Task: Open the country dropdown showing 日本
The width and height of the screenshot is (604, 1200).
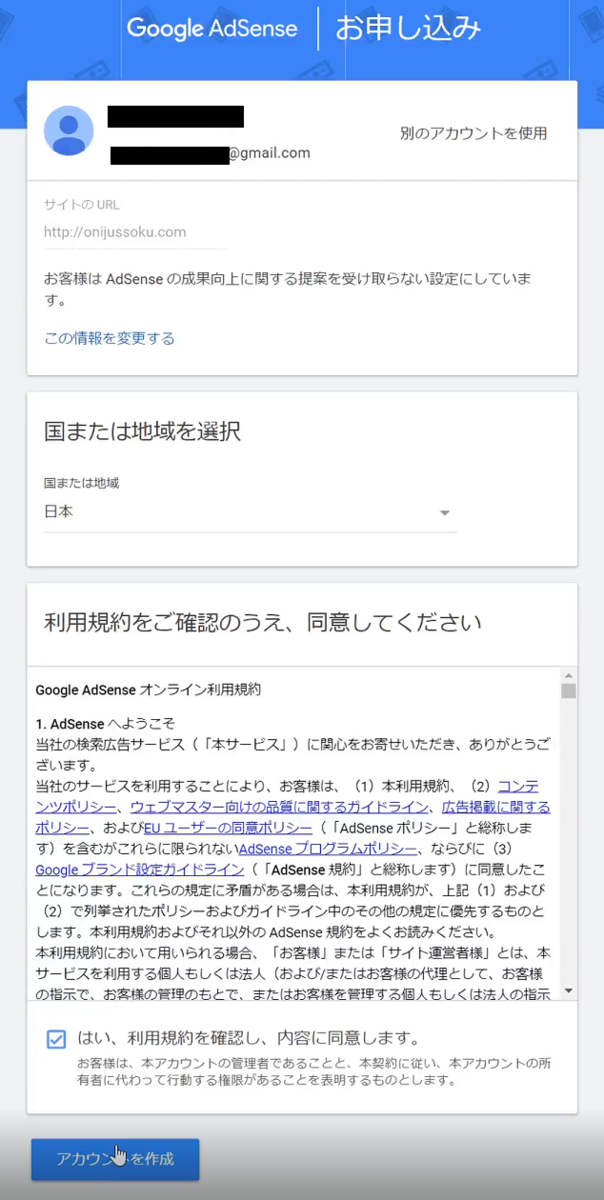Action: pyautogui.click(x=250, y=512)
